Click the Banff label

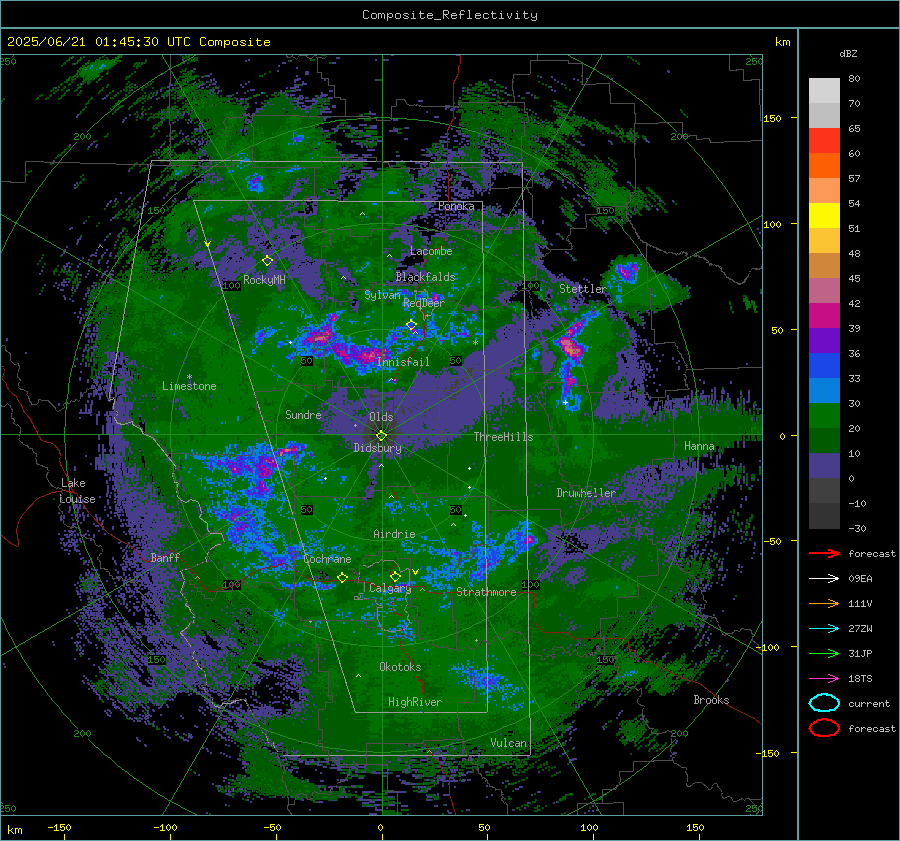(165, 557)
